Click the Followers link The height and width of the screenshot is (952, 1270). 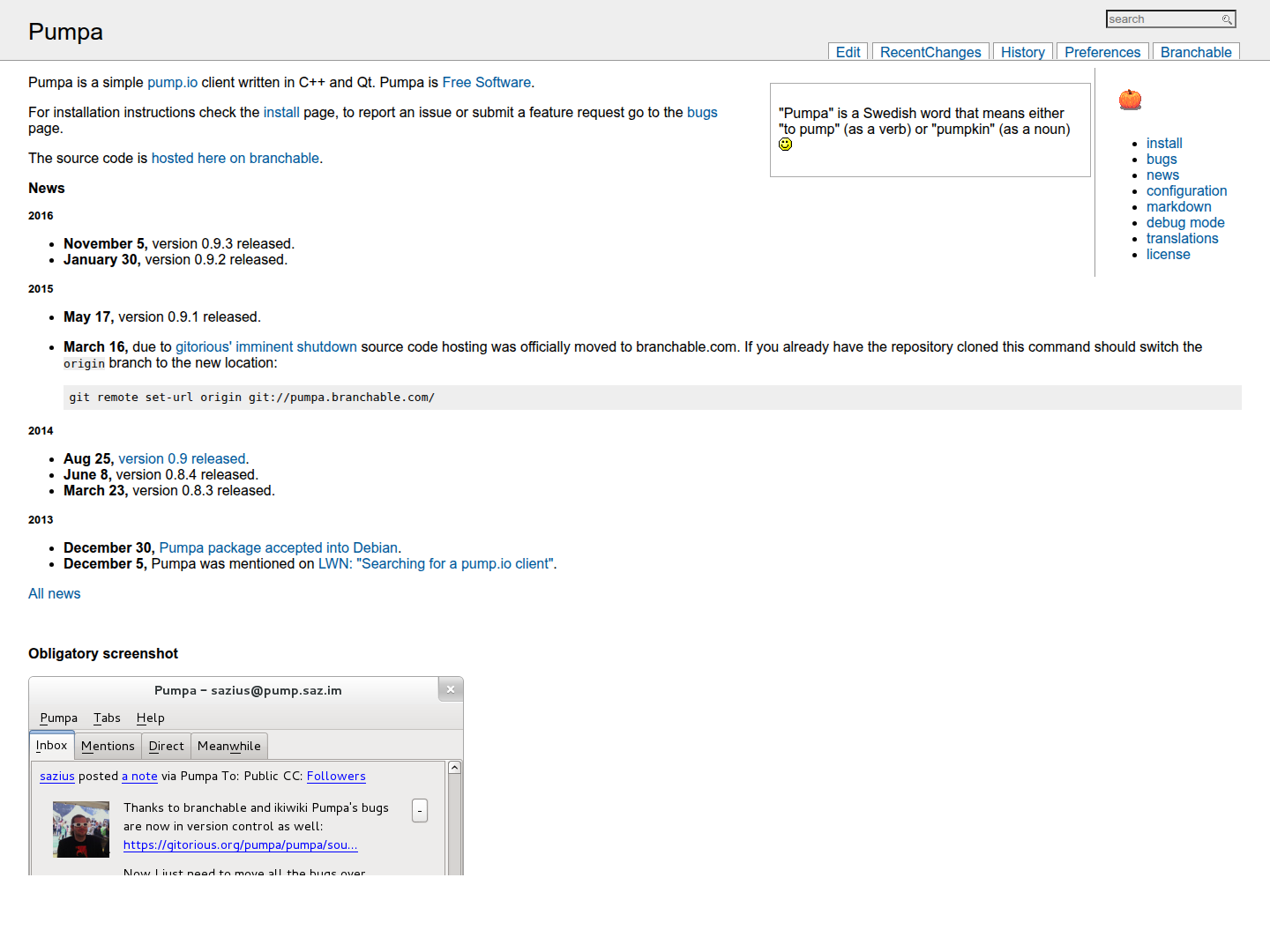[336, 776]
